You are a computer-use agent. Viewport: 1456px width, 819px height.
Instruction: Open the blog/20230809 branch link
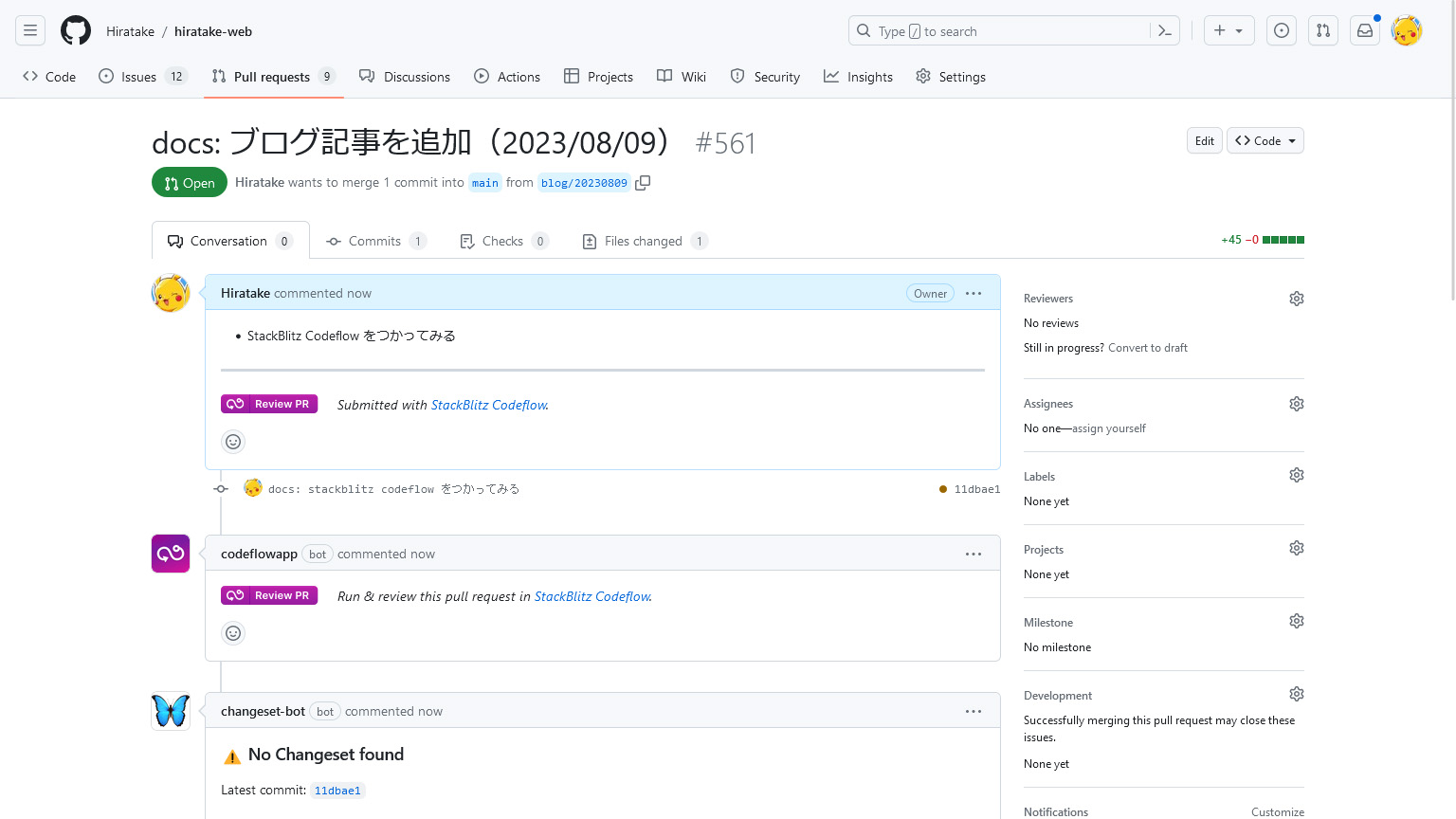point(584,183)
